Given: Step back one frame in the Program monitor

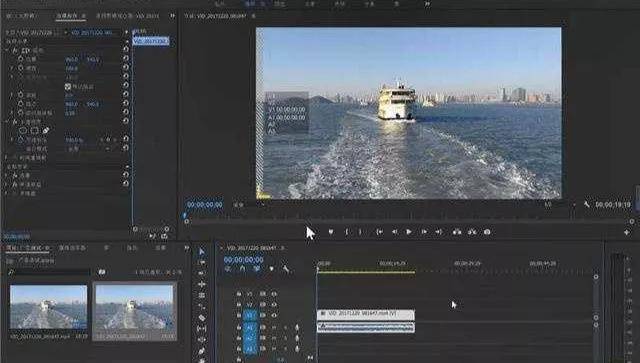Looking at the screenshot, I should coord(394,232).
